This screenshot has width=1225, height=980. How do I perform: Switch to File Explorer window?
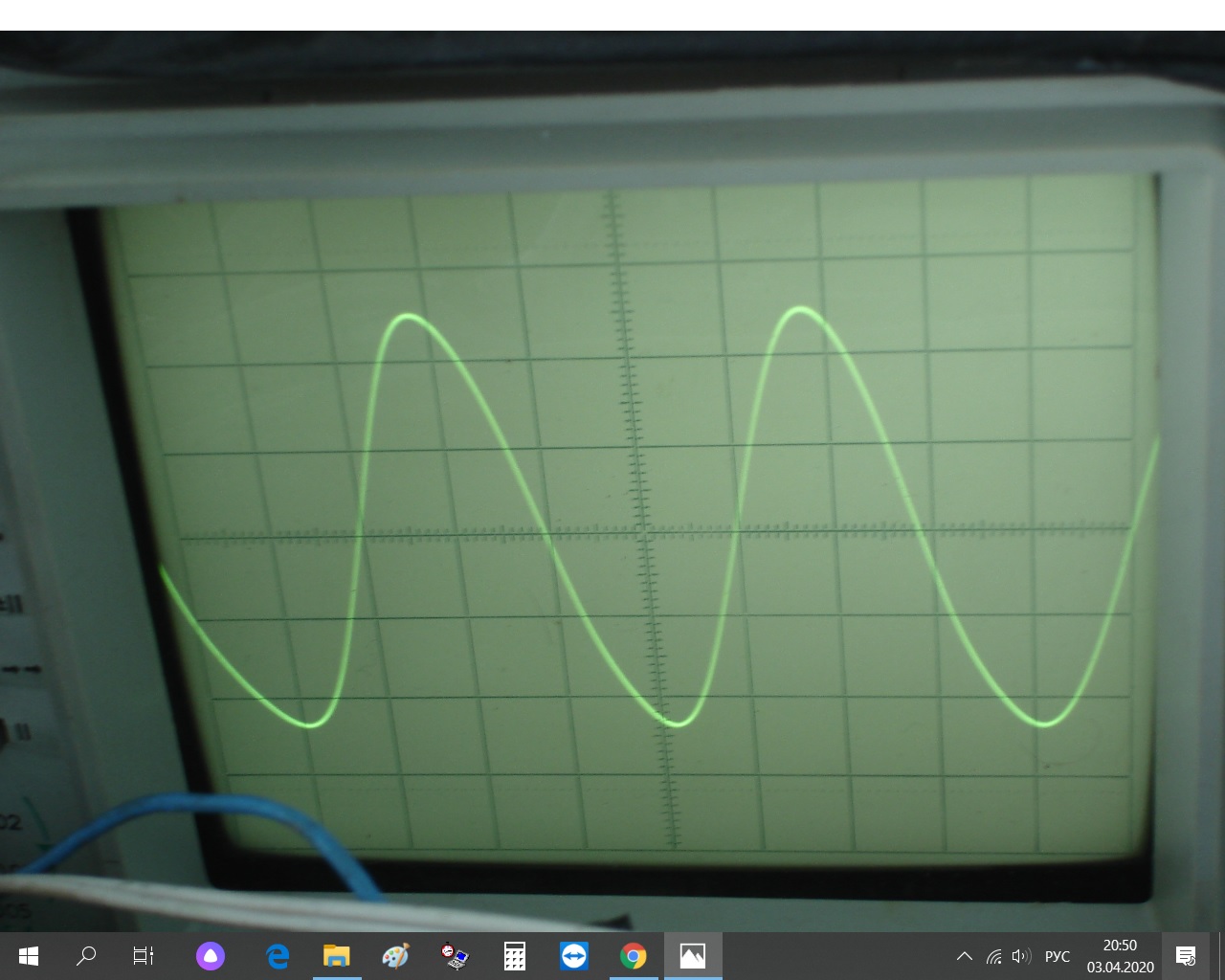337,955
